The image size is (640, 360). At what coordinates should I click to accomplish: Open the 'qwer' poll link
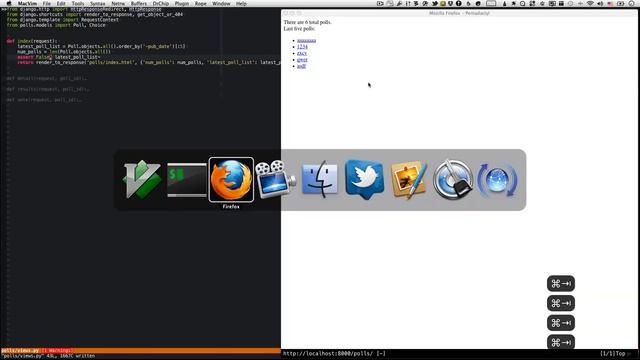(302, 60)
